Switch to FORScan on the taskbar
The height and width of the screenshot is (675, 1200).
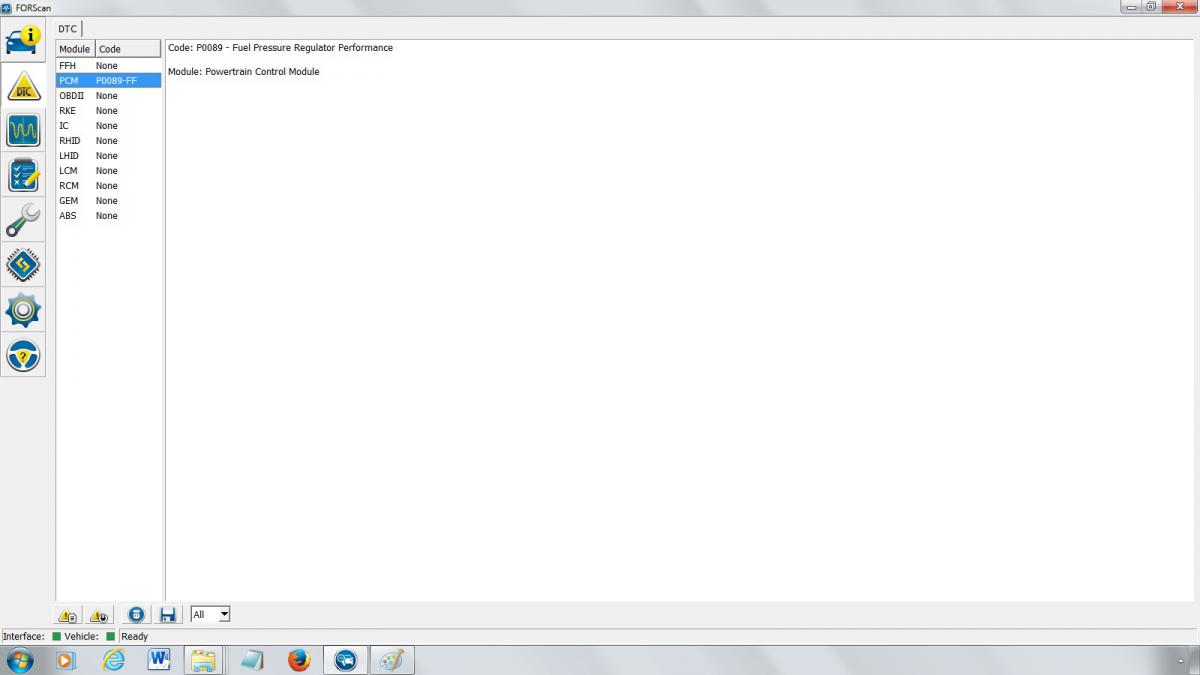345,660
